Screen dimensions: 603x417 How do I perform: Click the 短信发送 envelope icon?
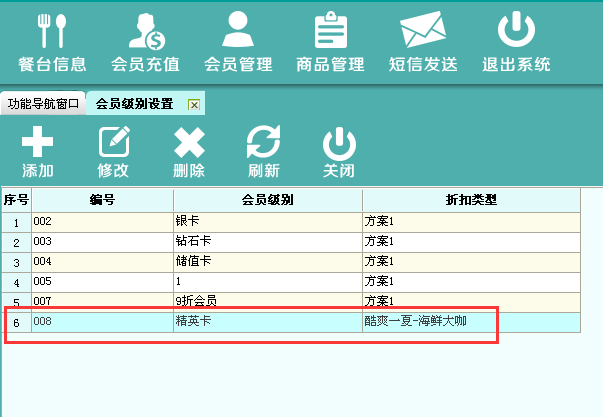[x=422, y=32]
